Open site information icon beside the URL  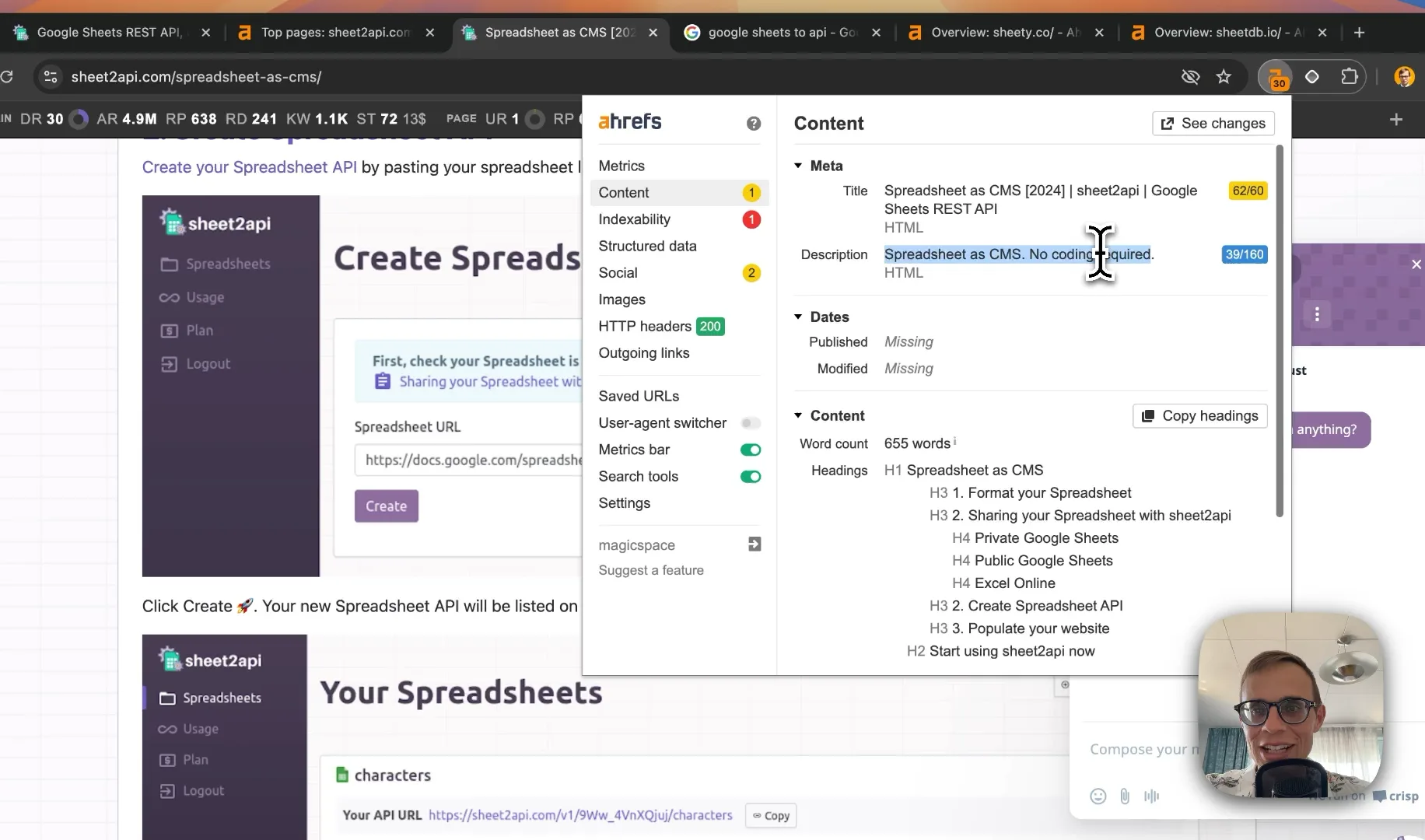point(51,76)
